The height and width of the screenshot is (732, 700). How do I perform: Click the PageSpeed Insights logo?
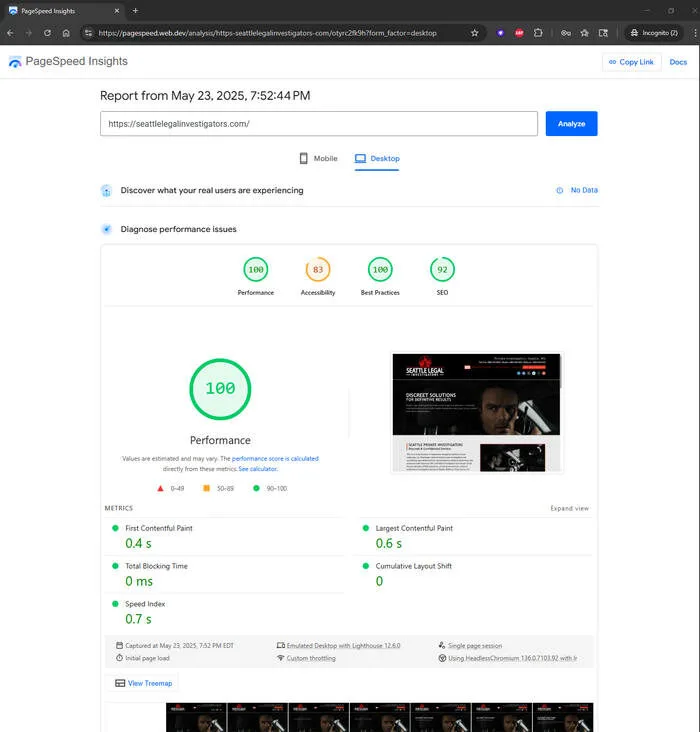tap(68, 62)
